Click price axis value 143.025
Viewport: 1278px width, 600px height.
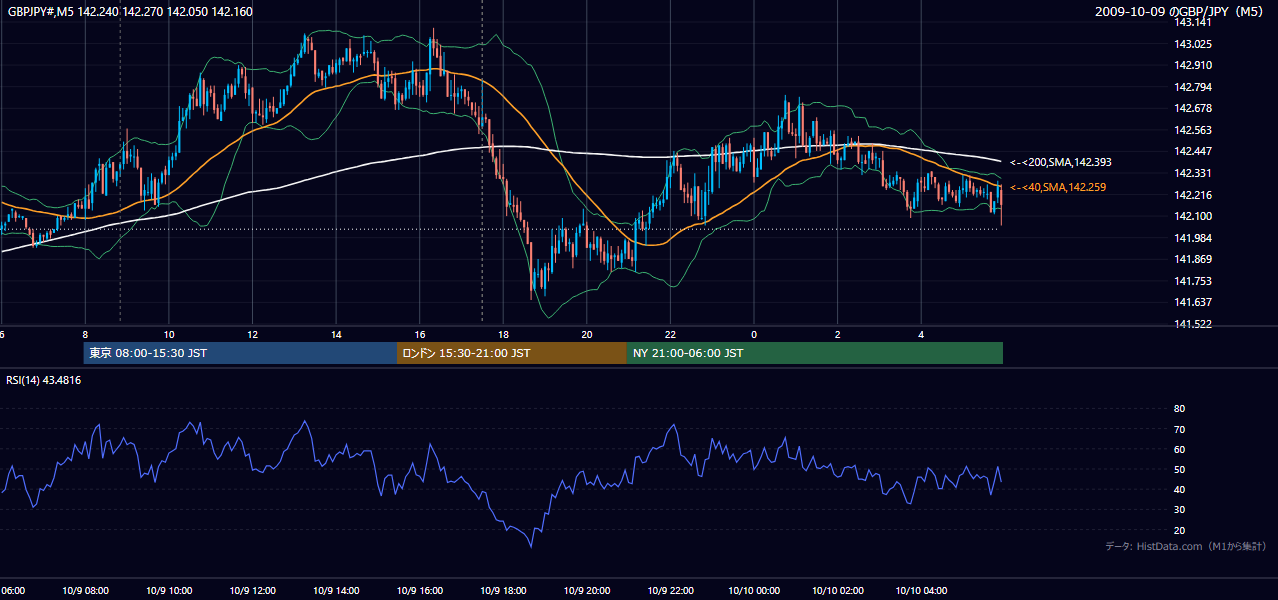1192,44
